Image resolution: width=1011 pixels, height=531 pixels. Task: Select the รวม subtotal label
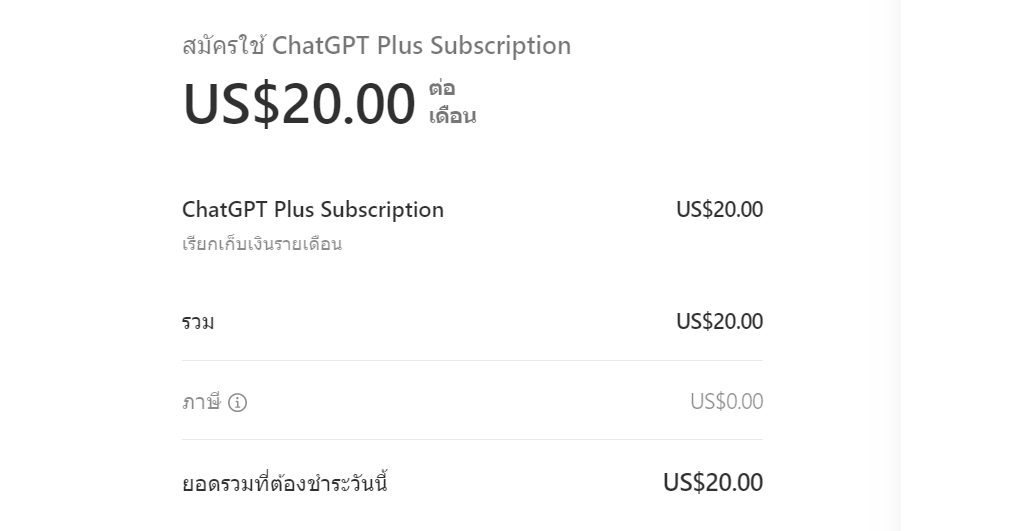198,322
